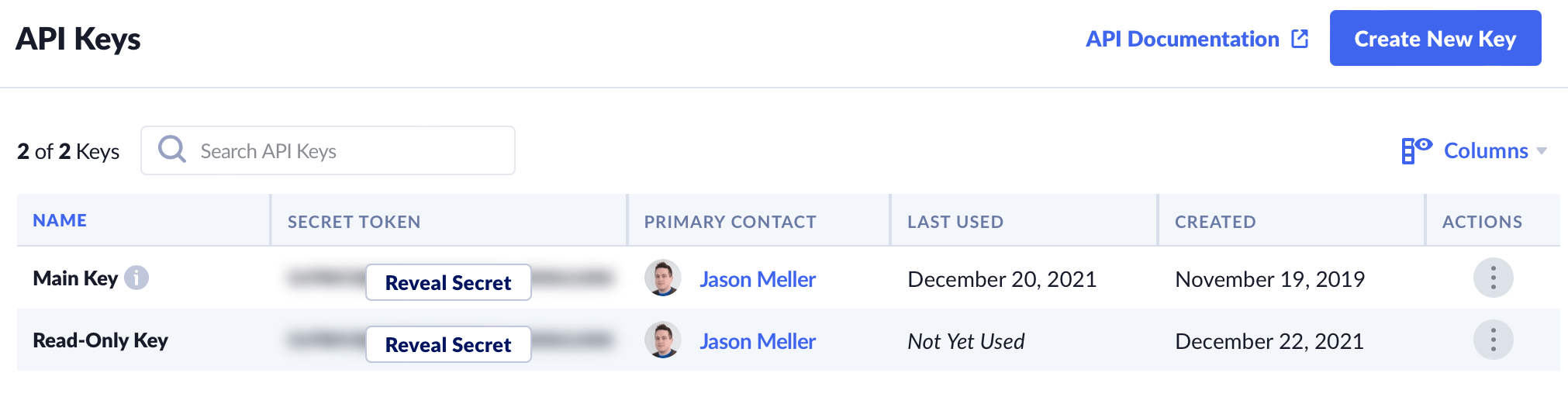Image resolution: width=1568 pixels, height=397 pixels.
Task: Reveal the secret for Main Key
Action: [x=448, y=282]
